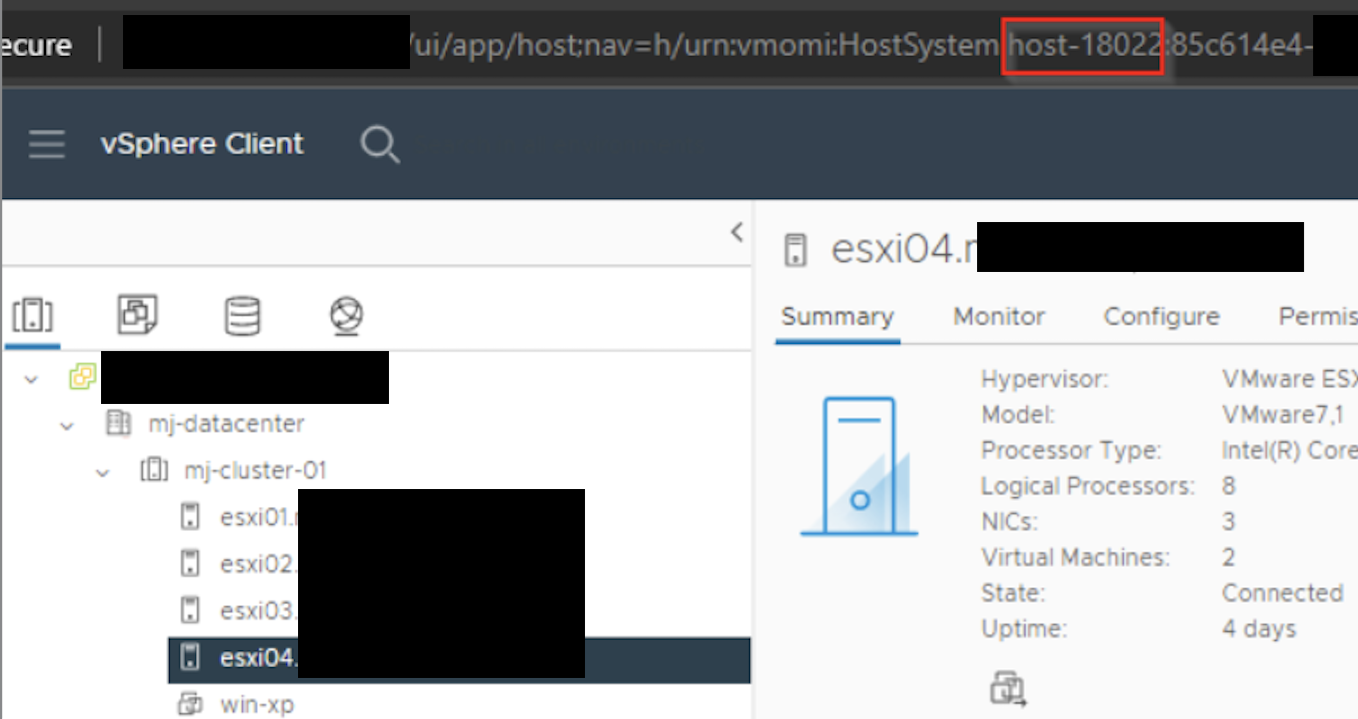Switch to VMs and Templates inventory view

click(137, 316)
